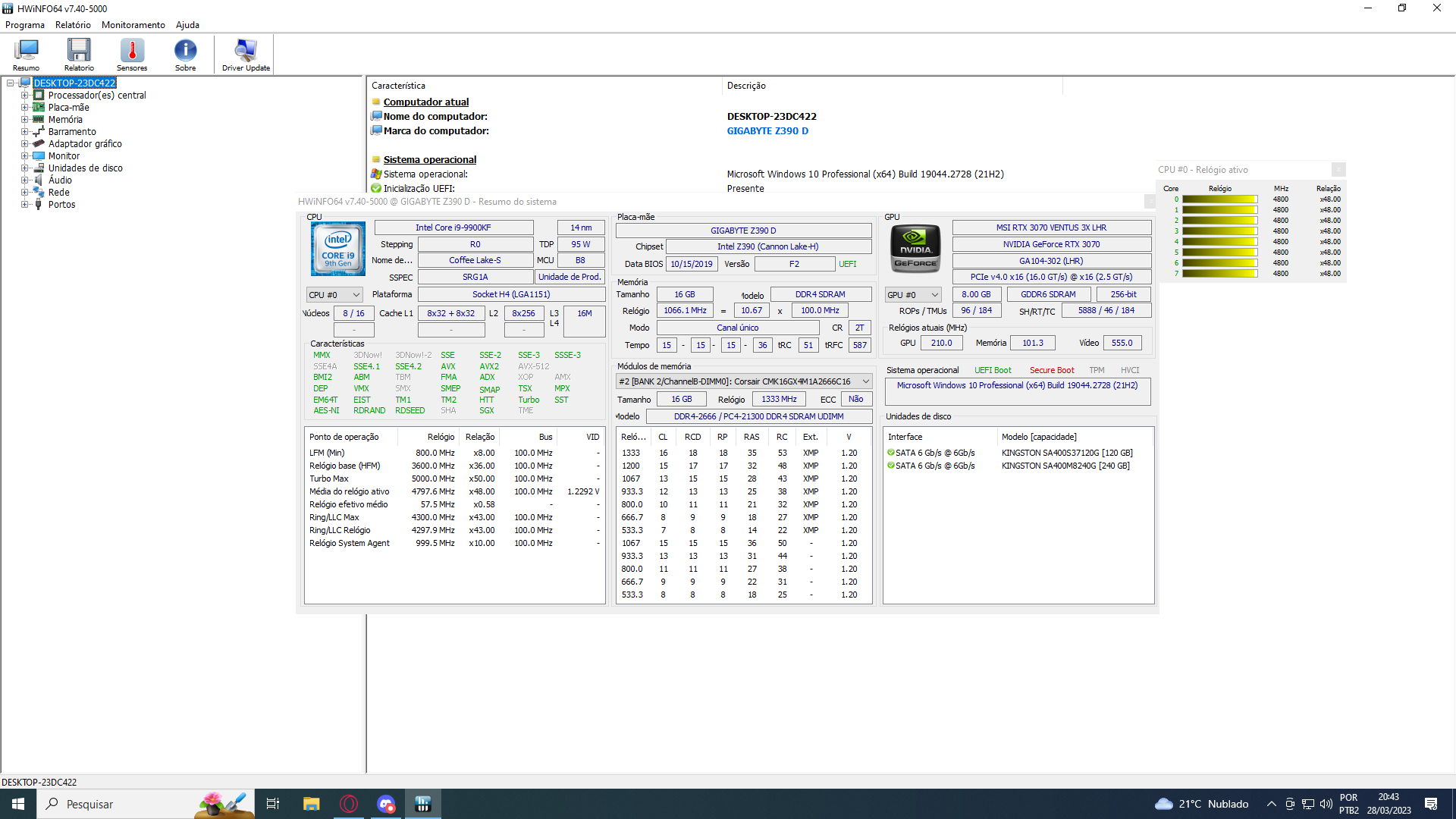The image size is (1456, 819).
Task: Open the Ajuda menu
Action: pyautogui.click(x=188, y=25)
